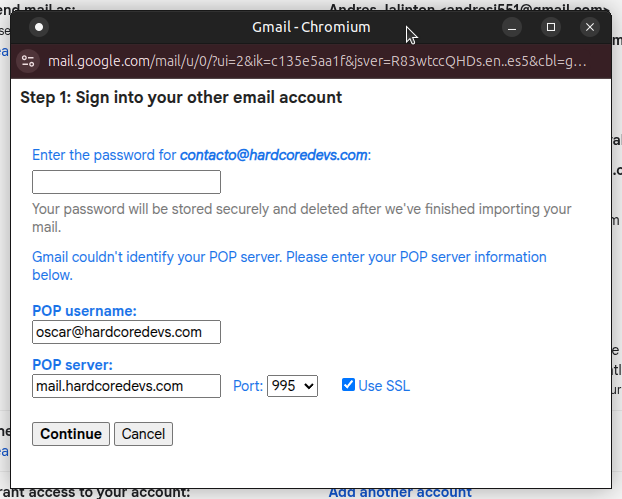Open the Port dropdown showing 995
The width and height of the screenshot is (622, 499).
pyautogui.click(x=292, y=386)
